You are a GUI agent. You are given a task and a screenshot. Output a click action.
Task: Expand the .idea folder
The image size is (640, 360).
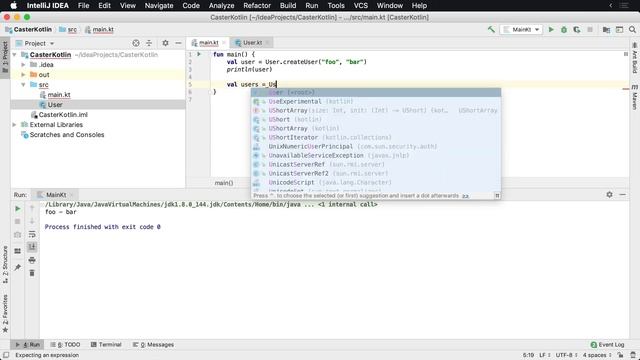pyautogui.click(x=23, y=64)
